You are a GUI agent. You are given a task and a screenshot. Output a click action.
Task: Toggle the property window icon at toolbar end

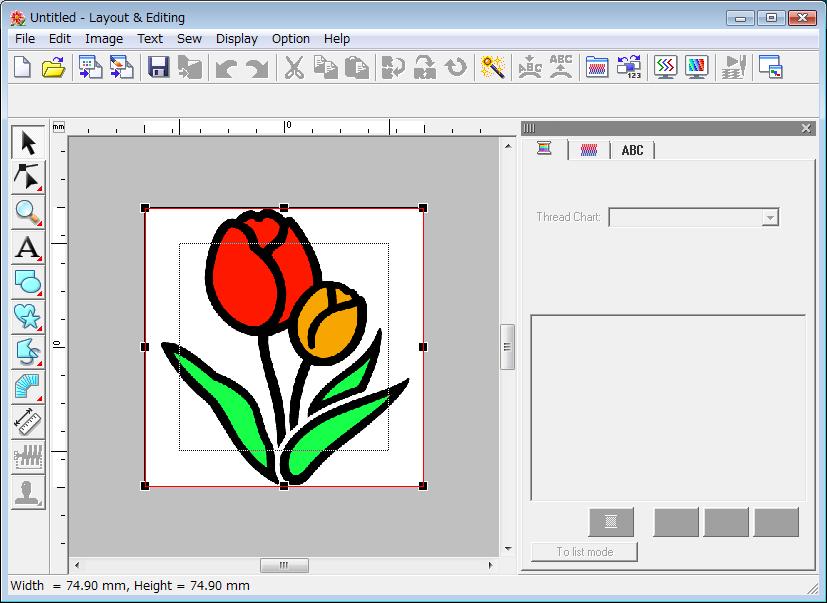click(x=771, y=68)
